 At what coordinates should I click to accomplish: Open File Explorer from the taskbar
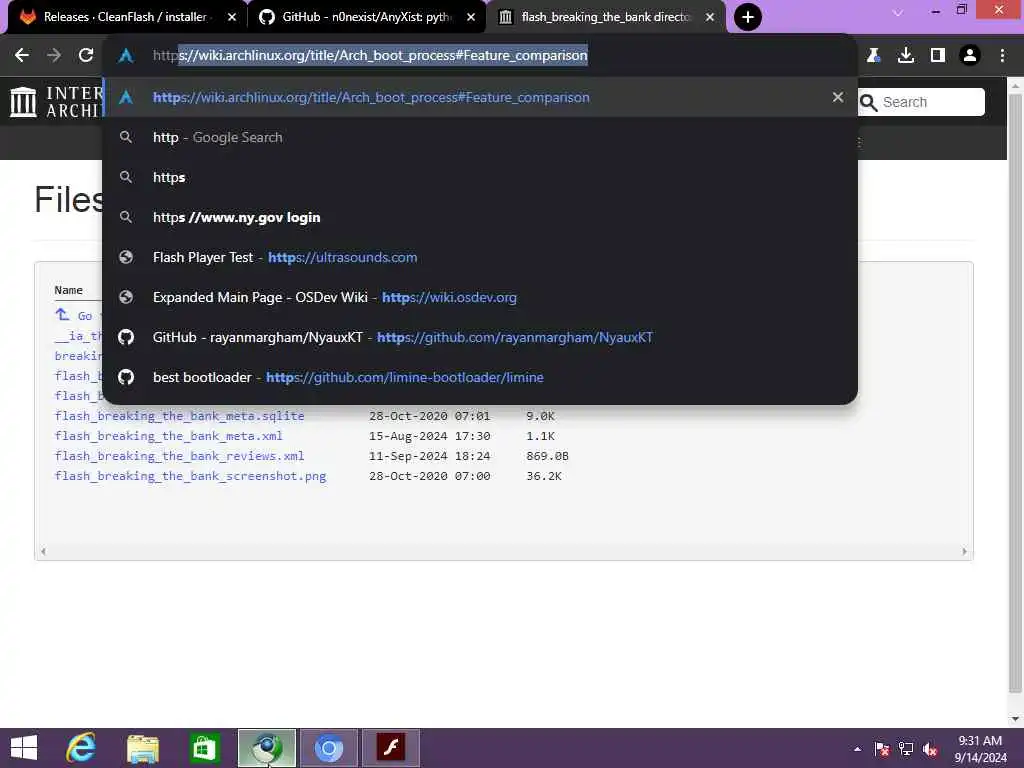[x=143, y=748]
